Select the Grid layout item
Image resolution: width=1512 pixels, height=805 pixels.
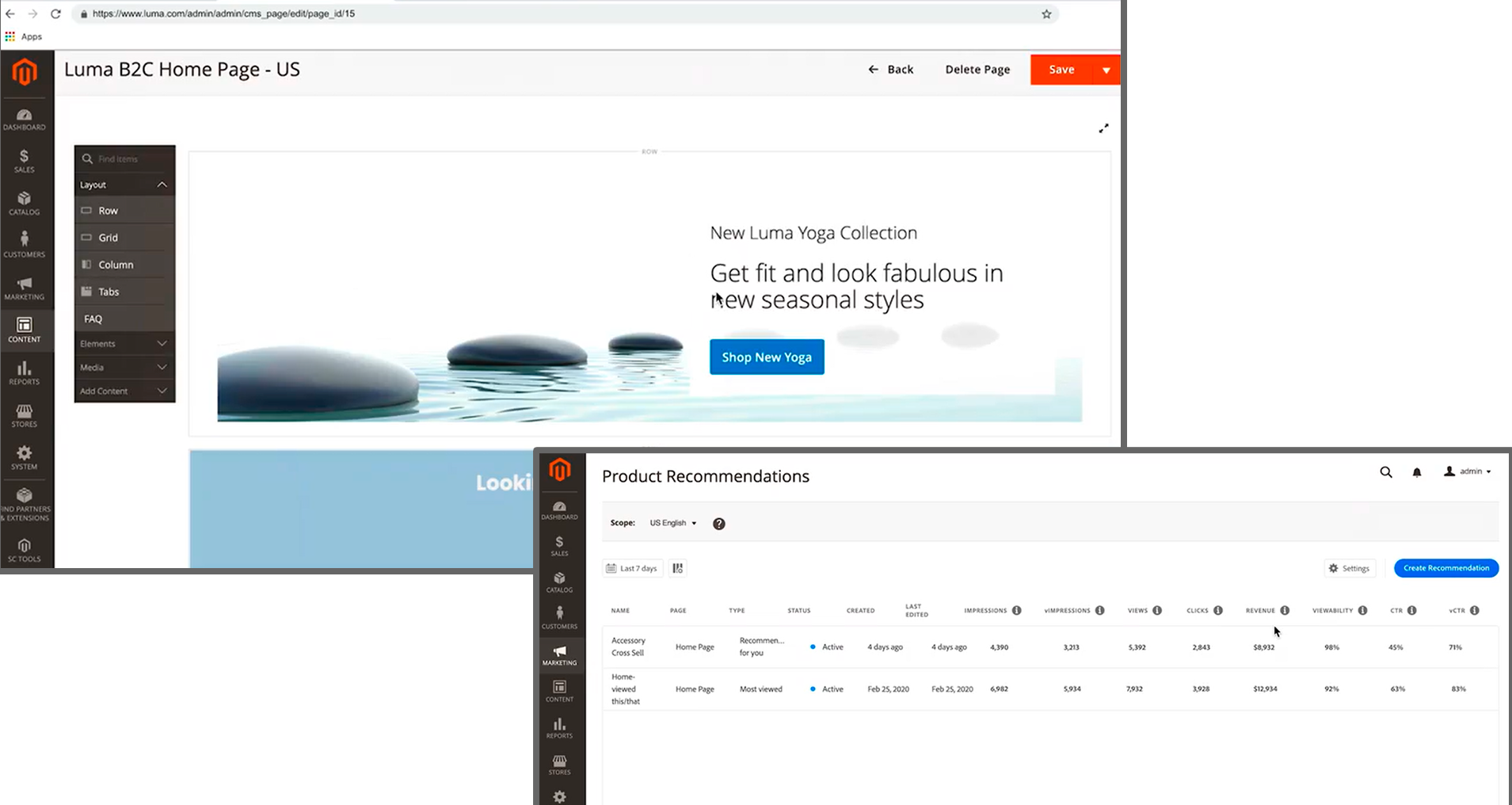pyautogui.click(x=124, y=238)
